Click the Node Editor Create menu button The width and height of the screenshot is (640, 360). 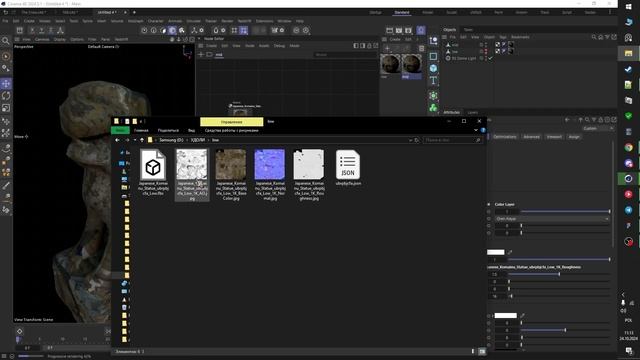click(211, 46)
